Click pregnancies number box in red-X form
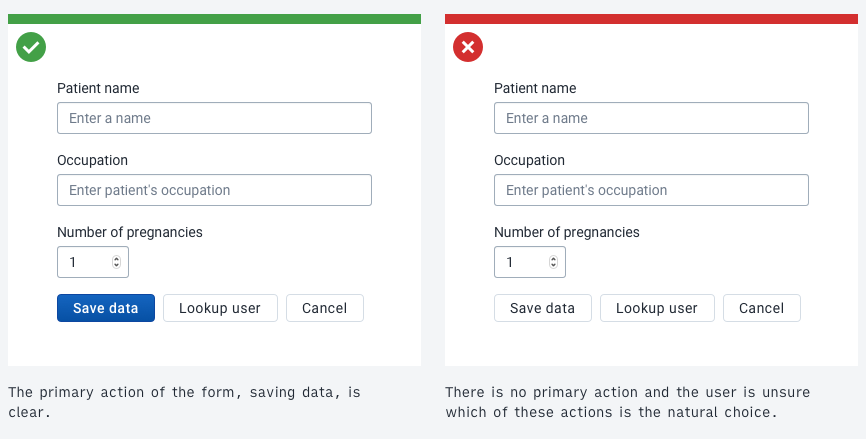866x439 pixels. point(521,262)
